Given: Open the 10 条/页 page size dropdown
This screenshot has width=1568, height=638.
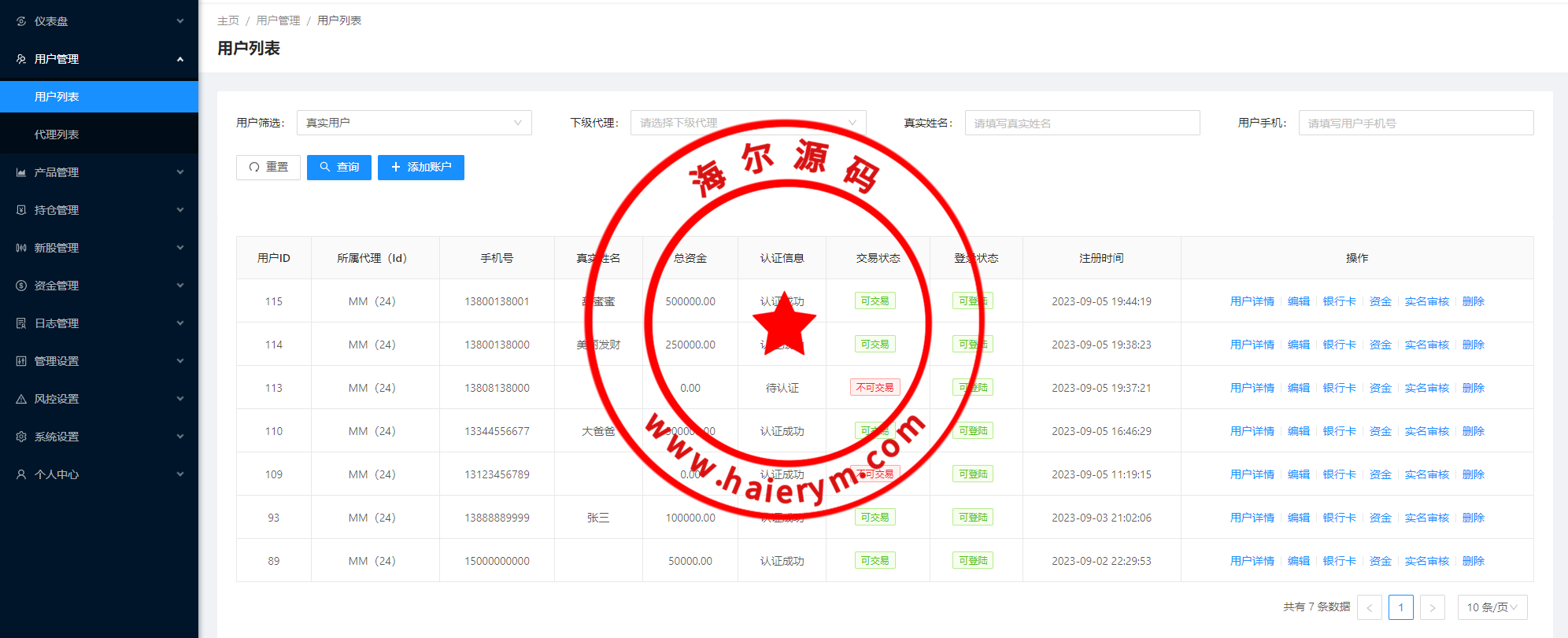Looking at the screenshot, I should coord(1492,607).
